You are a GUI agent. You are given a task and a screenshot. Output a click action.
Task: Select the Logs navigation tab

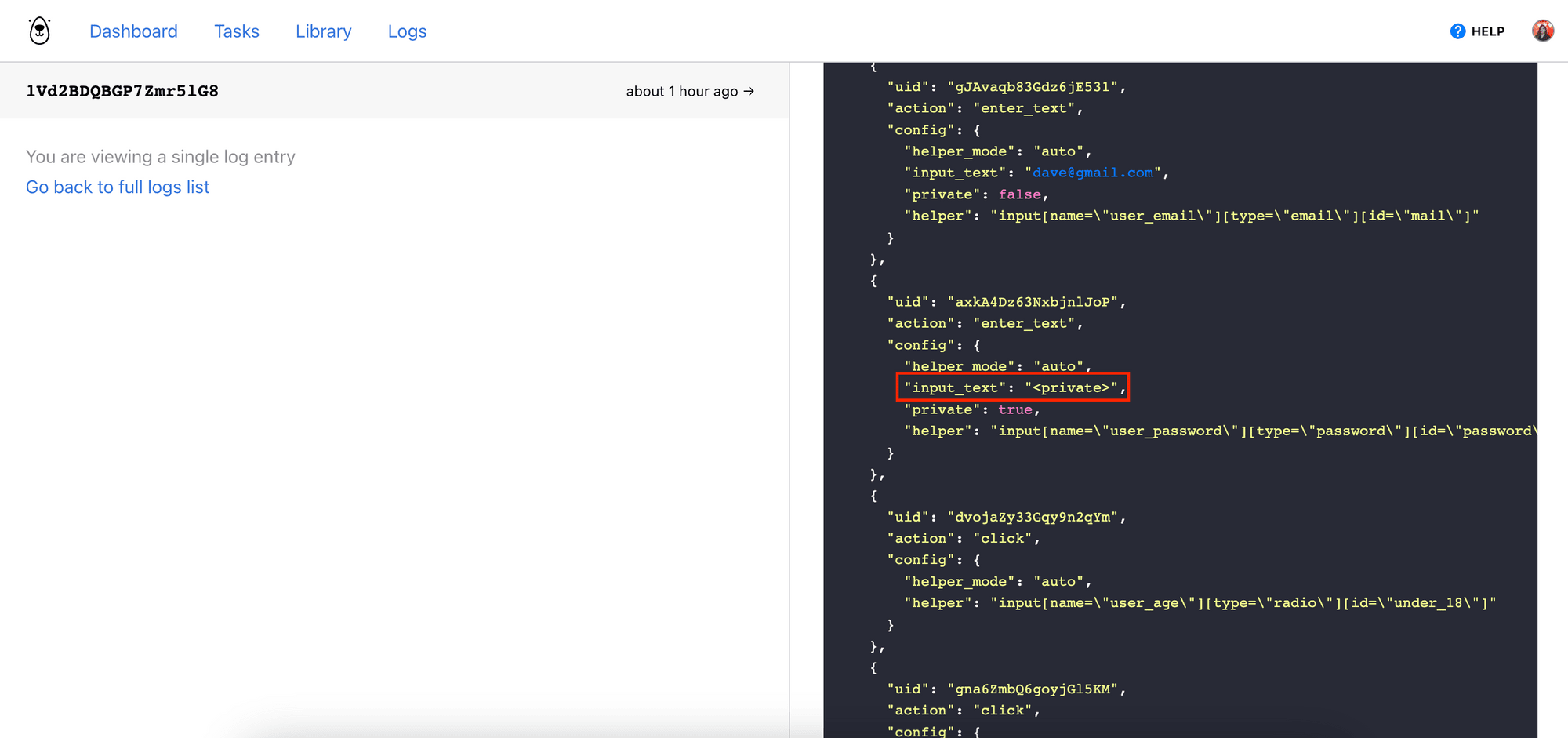pyautogui.click(x=406, y=31)
